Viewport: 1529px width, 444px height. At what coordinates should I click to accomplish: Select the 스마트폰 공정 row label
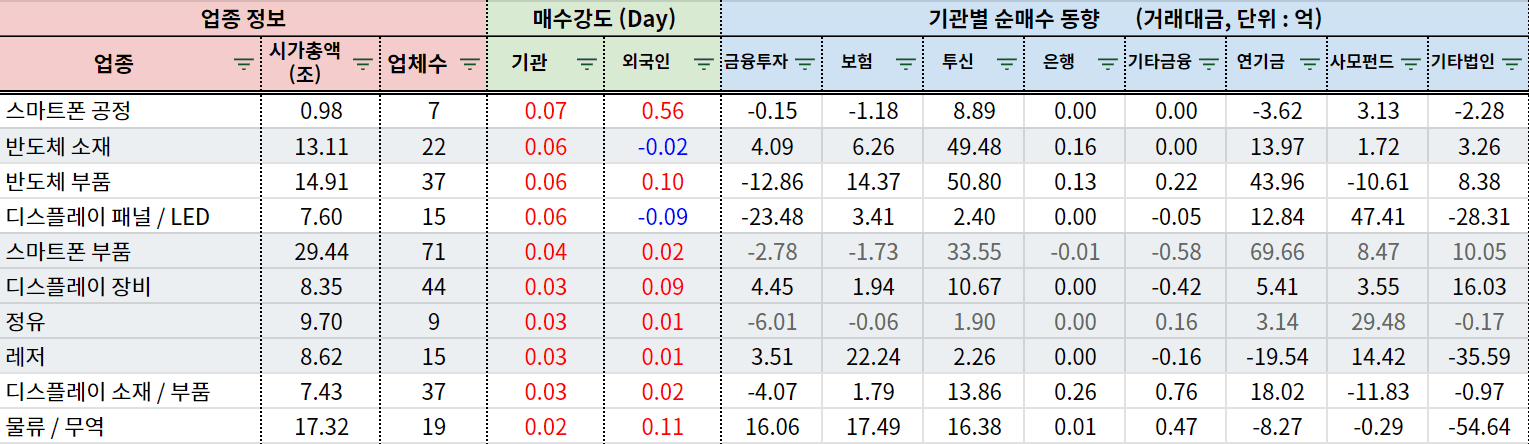[x=68, y=111]
